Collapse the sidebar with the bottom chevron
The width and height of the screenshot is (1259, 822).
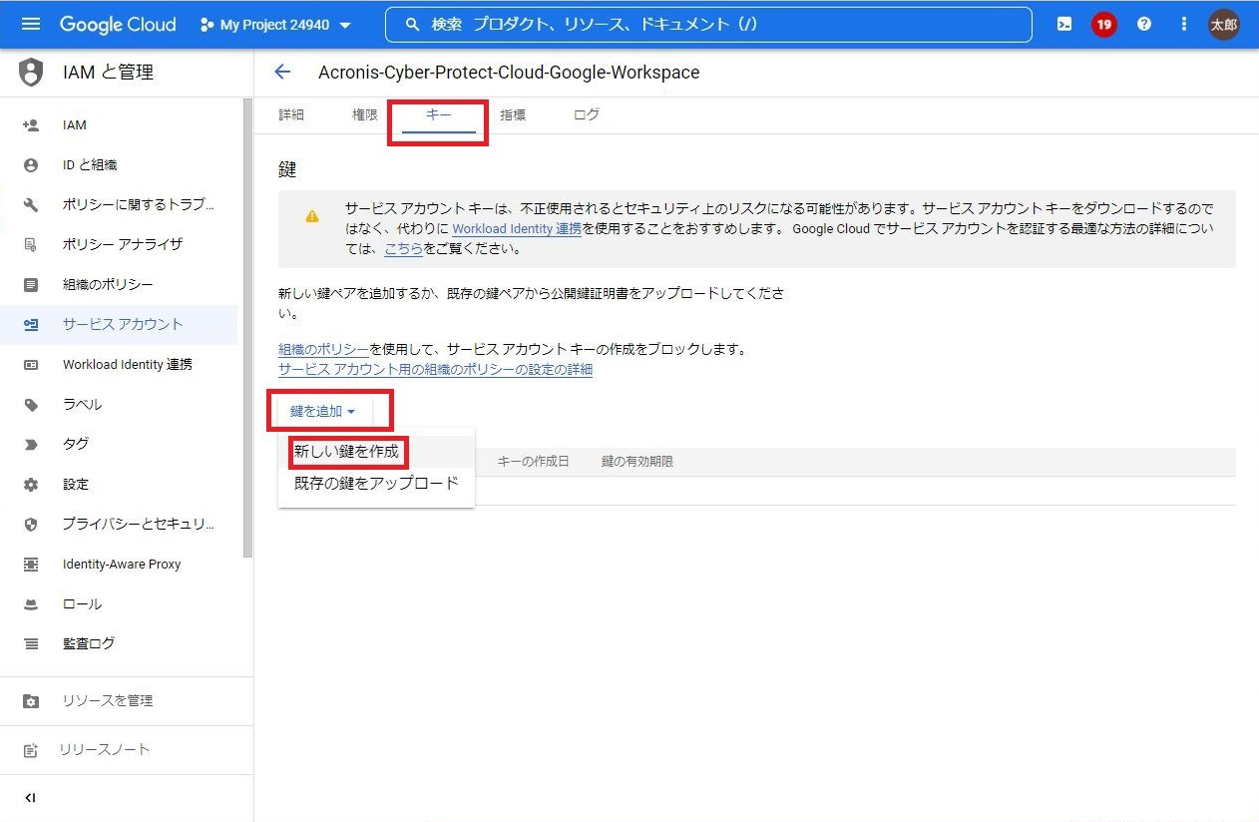point(30,798)
